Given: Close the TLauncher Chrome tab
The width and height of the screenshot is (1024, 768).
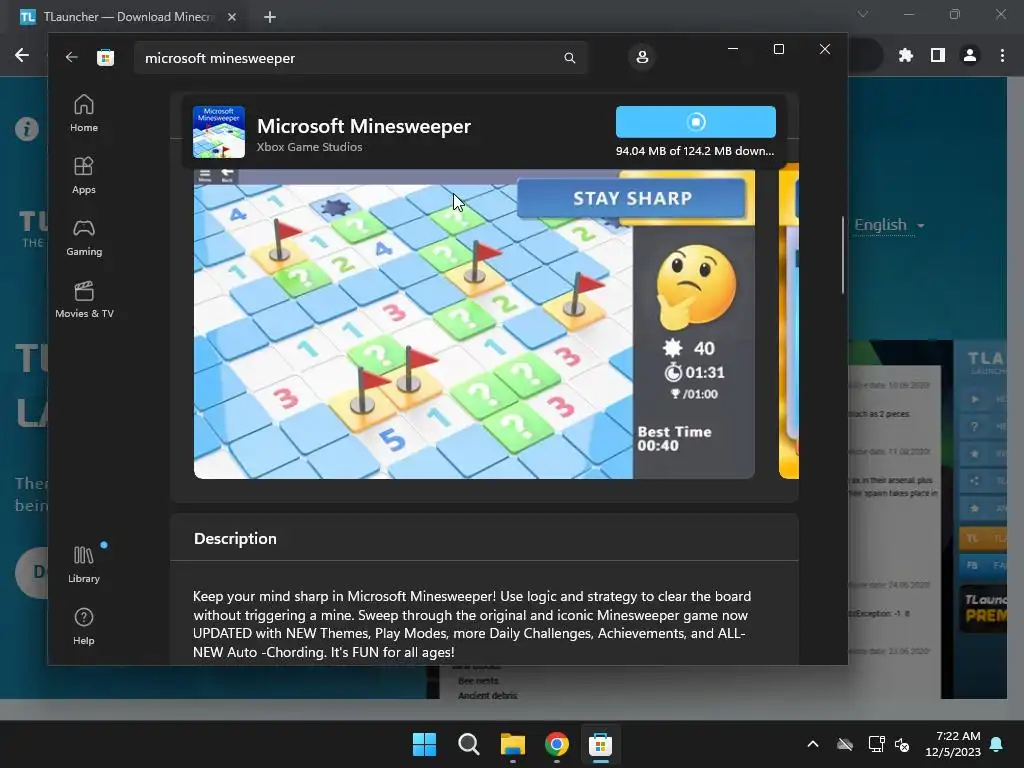Looking at the screenshot, I should (x=232, y=17).
